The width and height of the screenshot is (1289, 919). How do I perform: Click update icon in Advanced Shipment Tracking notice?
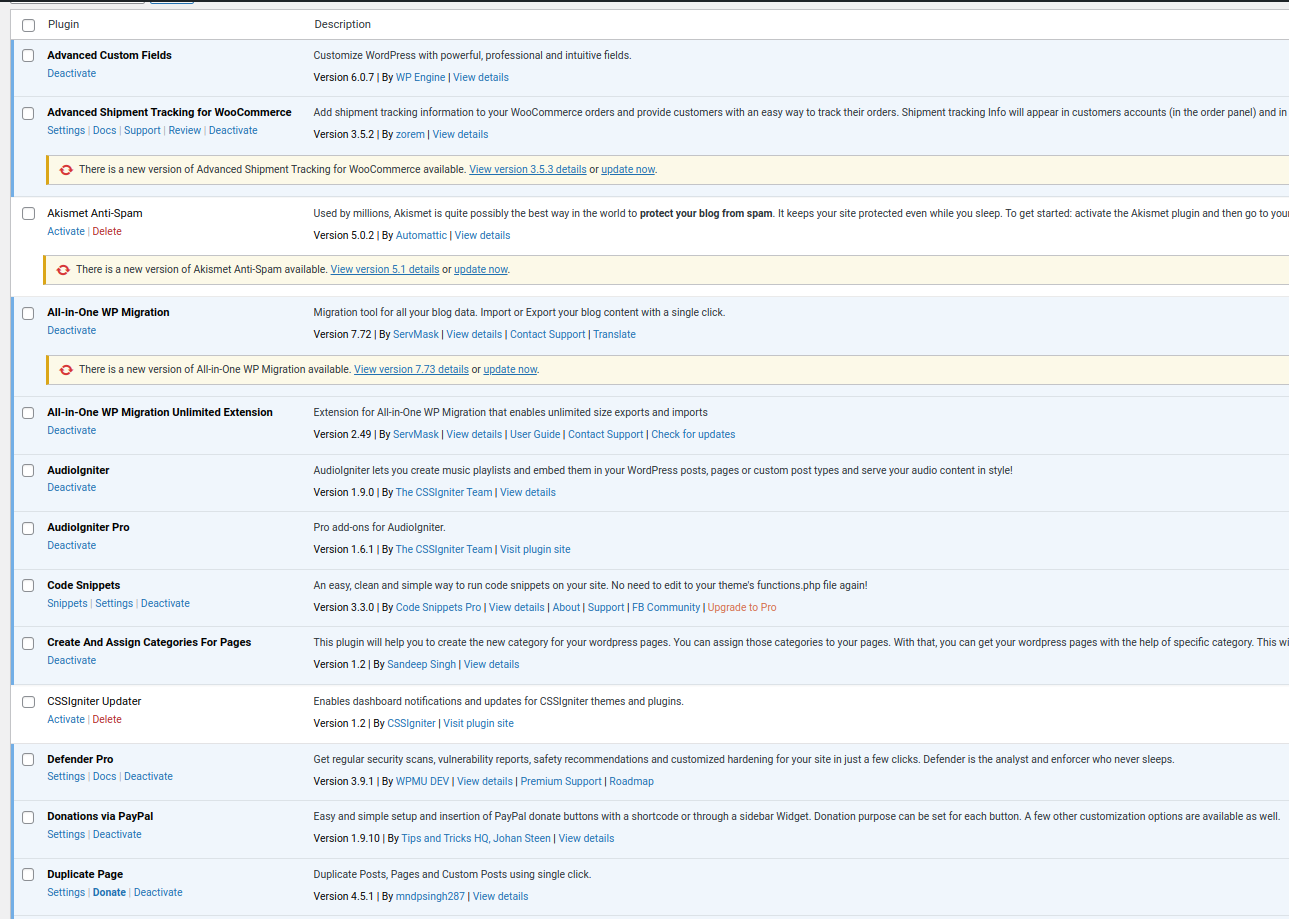pyautogui.click(x=66, y=170)
